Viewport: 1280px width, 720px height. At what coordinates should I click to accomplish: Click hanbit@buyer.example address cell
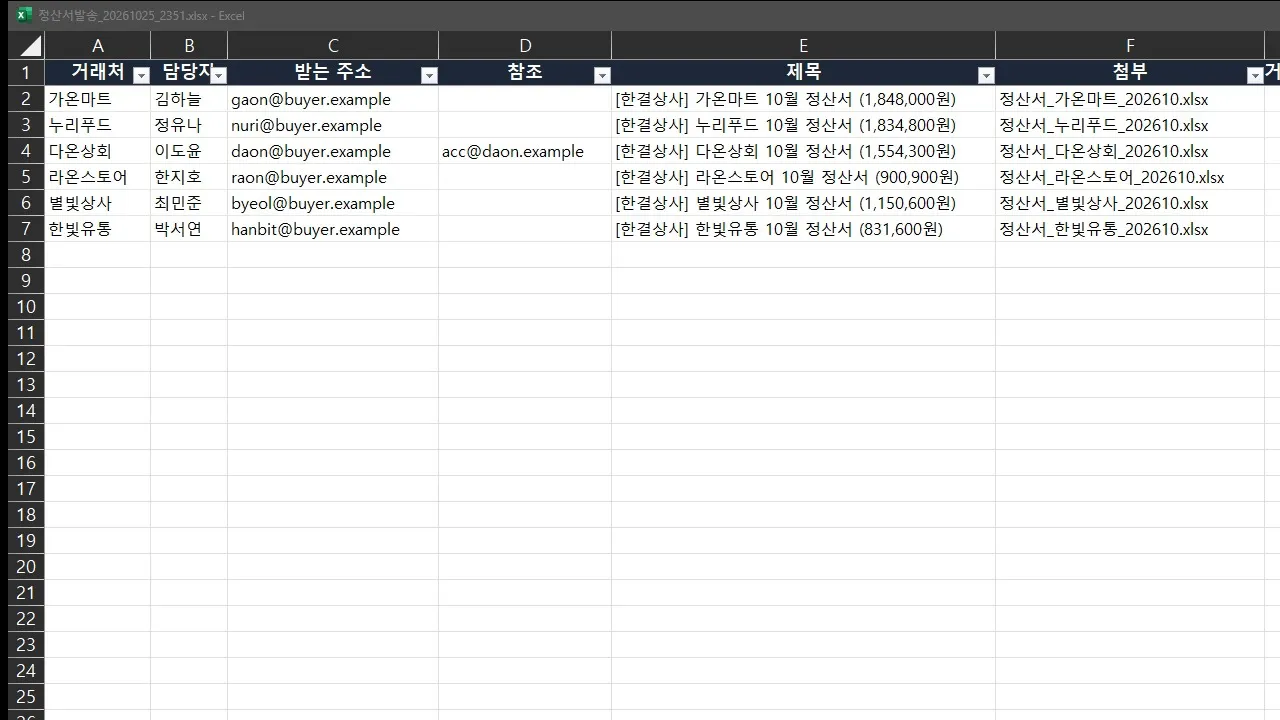[333, 229]
